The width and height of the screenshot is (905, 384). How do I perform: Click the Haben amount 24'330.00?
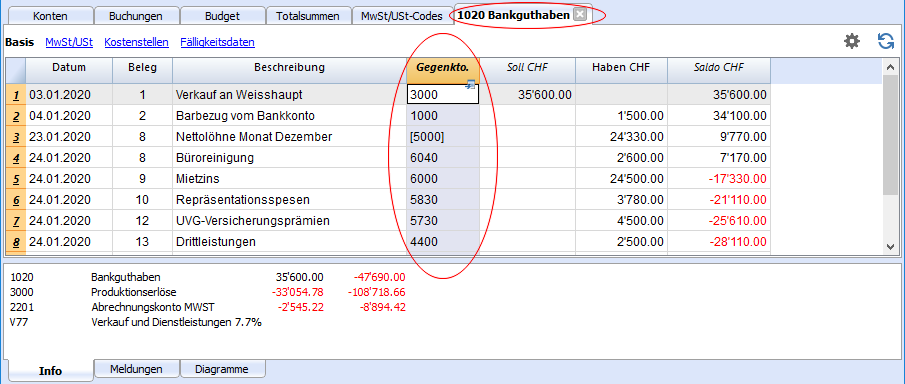(621, 136)
